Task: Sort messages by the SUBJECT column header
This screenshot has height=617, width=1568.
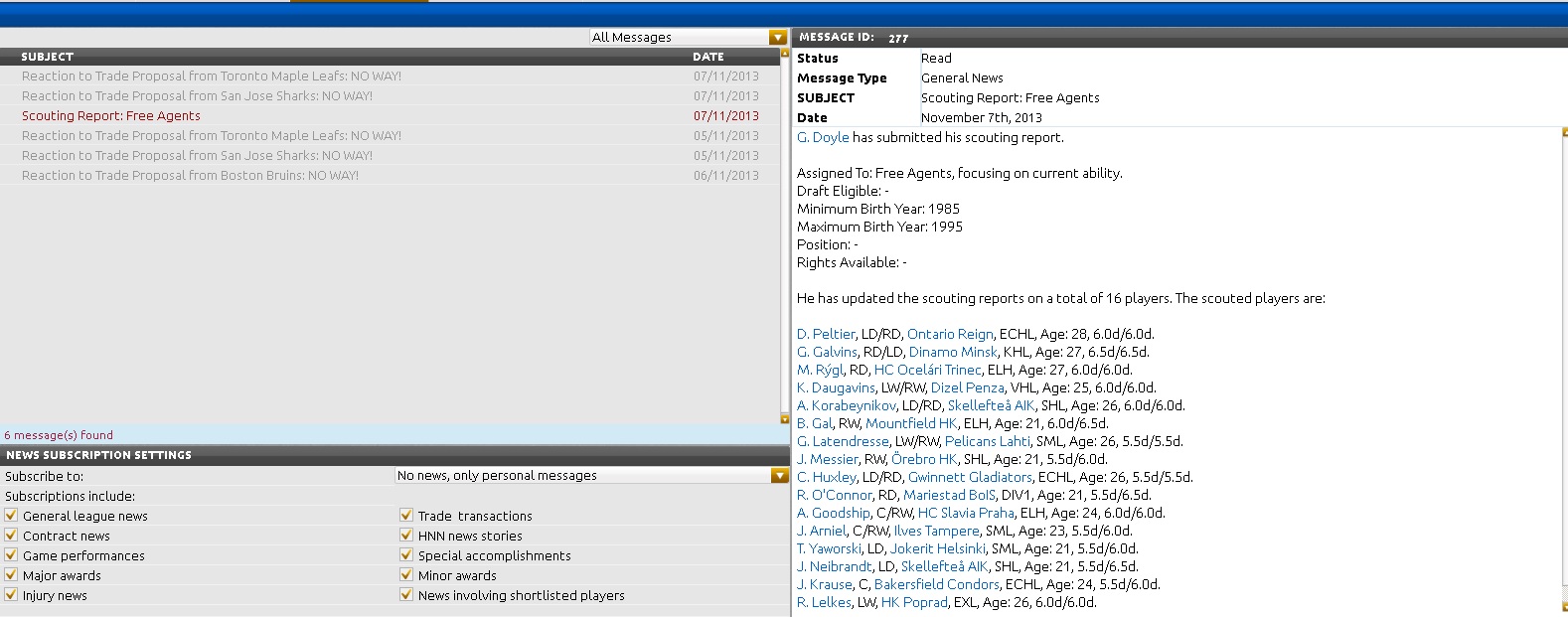Action: pos(48,57)
